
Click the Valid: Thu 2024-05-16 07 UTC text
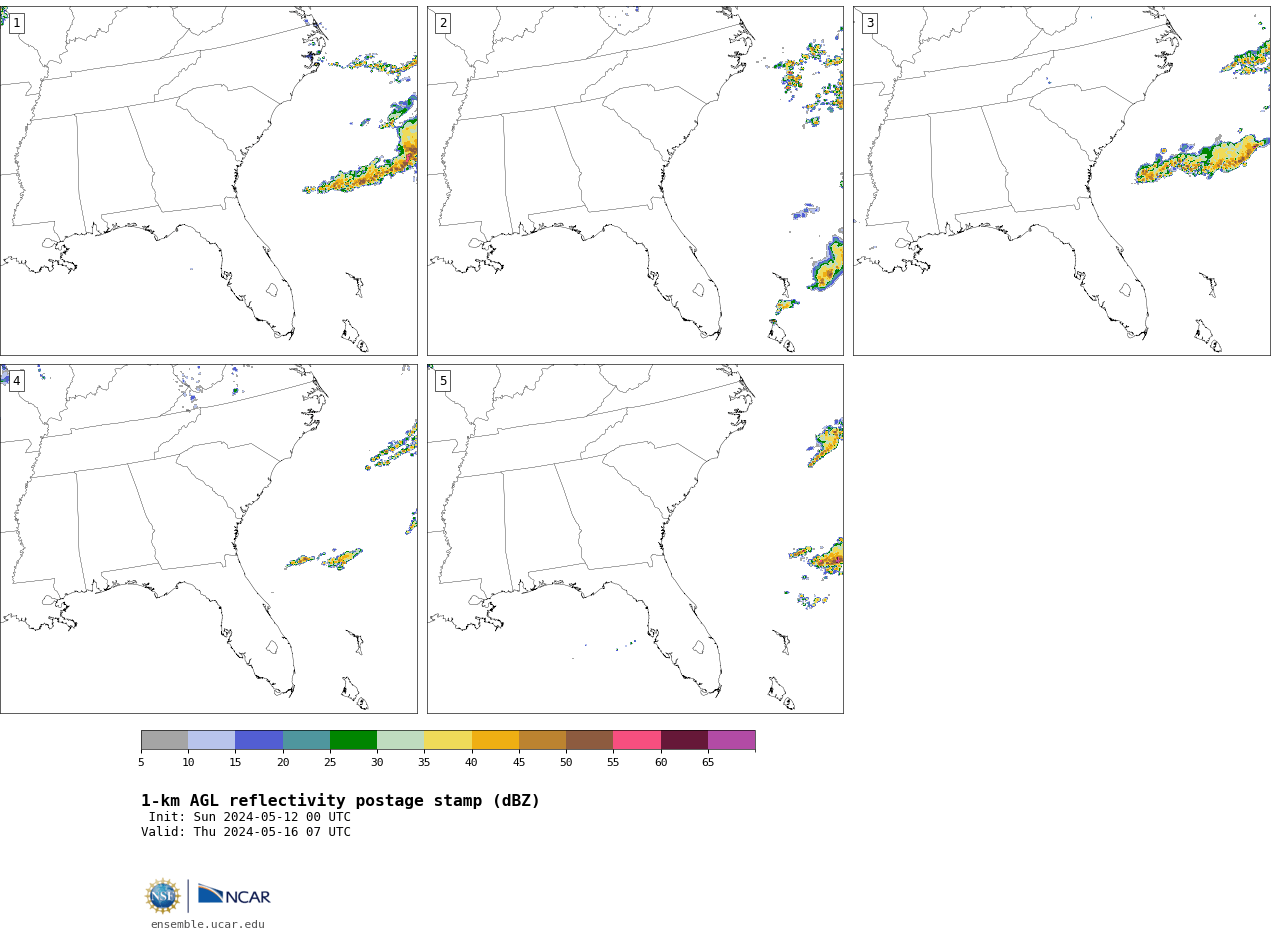click(246, 832)
